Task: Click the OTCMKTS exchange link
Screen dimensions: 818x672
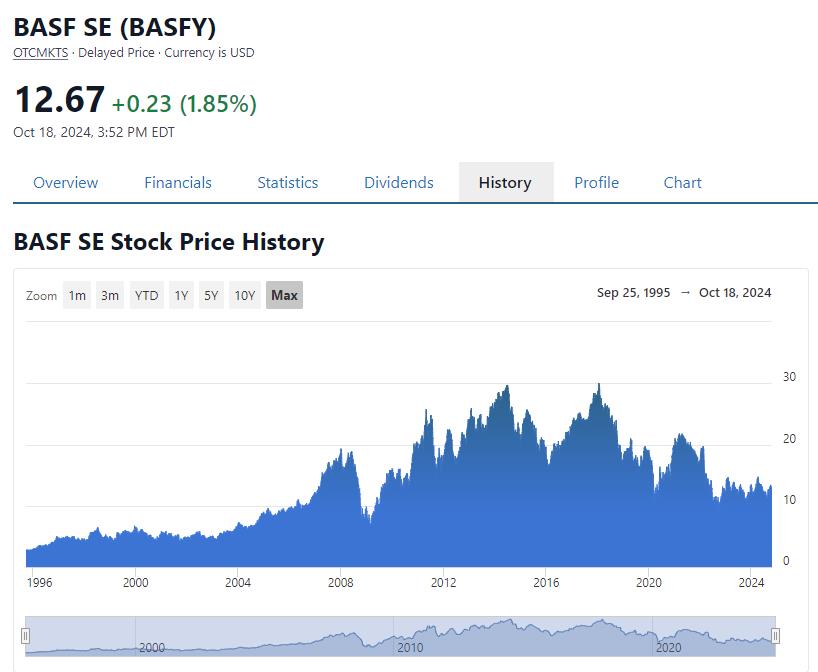Action: tap(41, 52)
